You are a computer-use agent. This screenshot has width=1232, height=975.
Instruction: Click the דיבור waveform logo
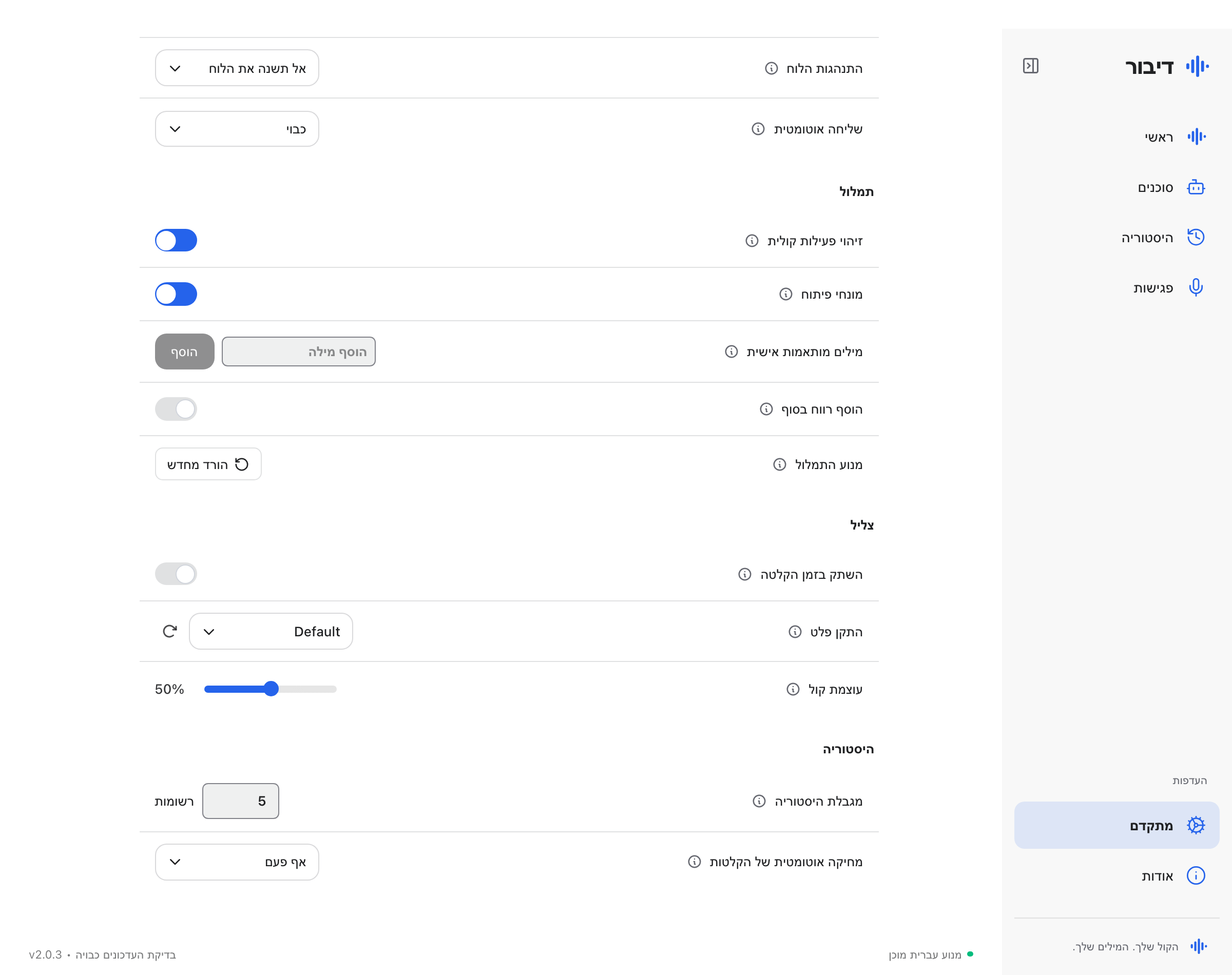coord(1197,66)
